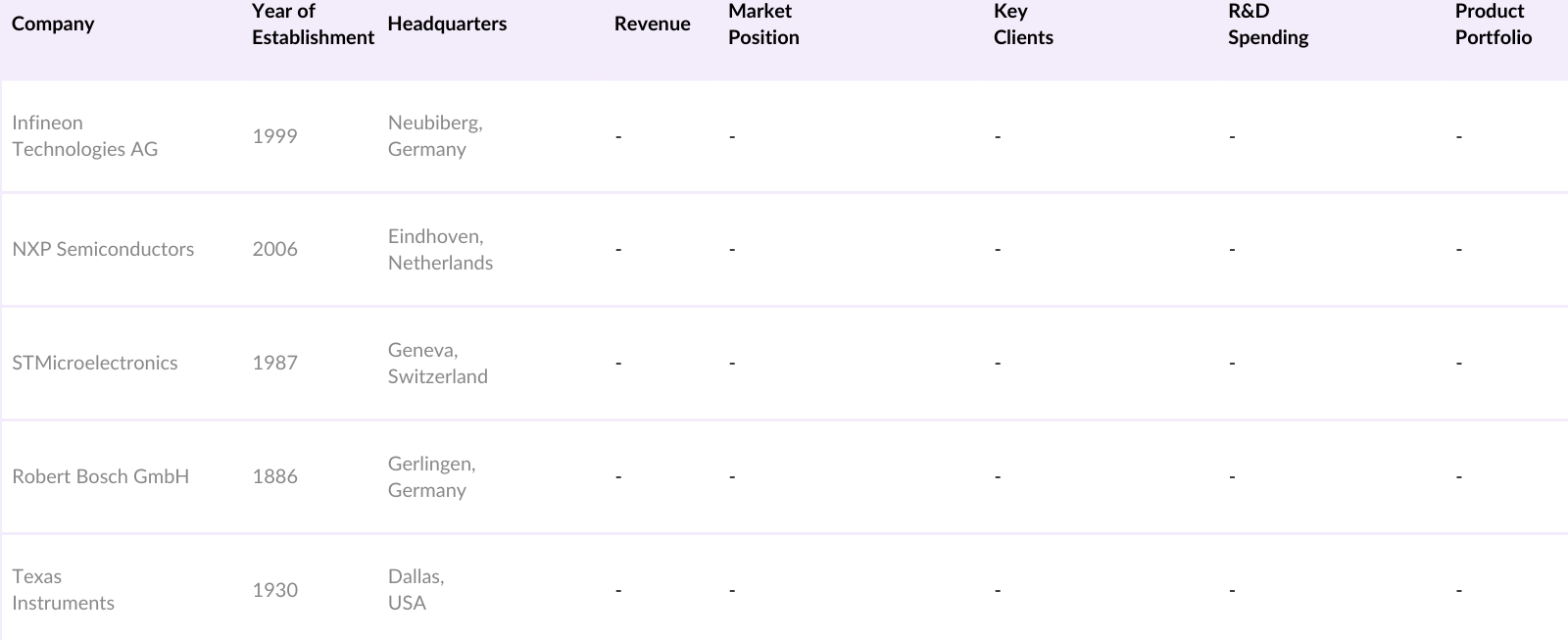The height and width of the screenshot is (640, 1568).
Task: Select the Year of Establishment column header
Action: point(312,25)
